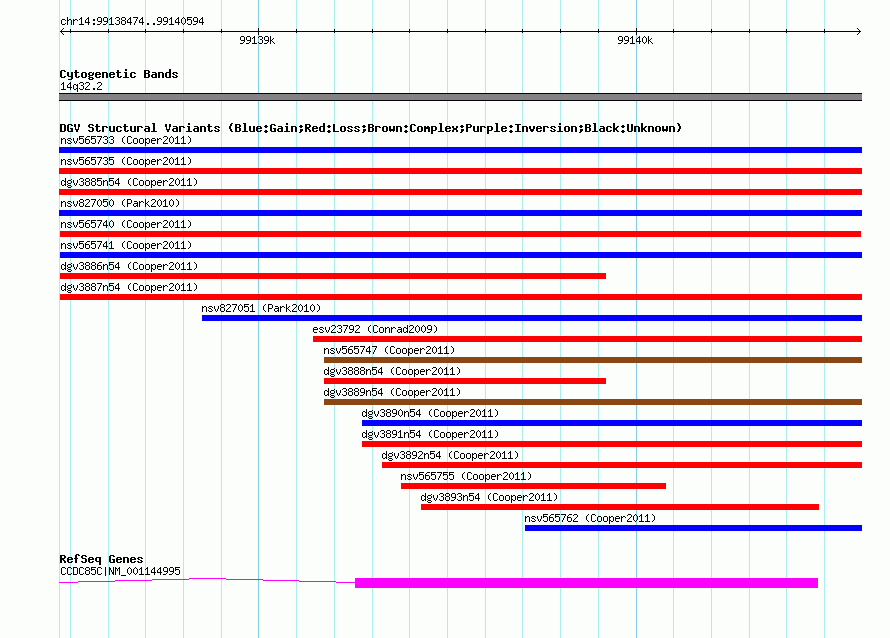
Task: Click the DGV Structural Variants track title
Action: click(x=370, y=128)
